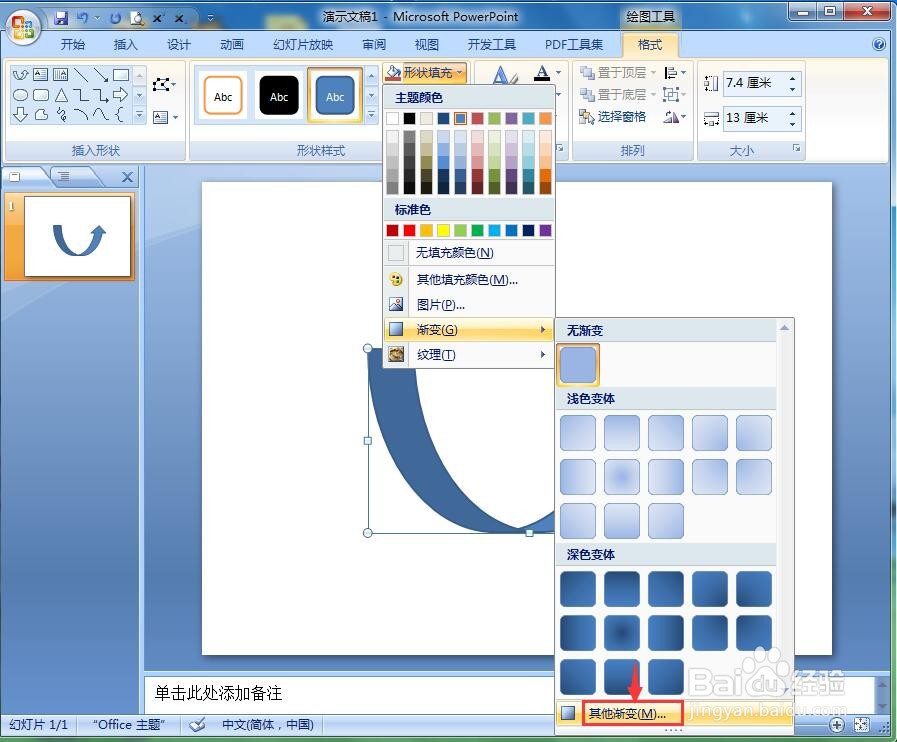
Task: Click the shape height field 7.4 厘米
Action: tap(755, 84)
